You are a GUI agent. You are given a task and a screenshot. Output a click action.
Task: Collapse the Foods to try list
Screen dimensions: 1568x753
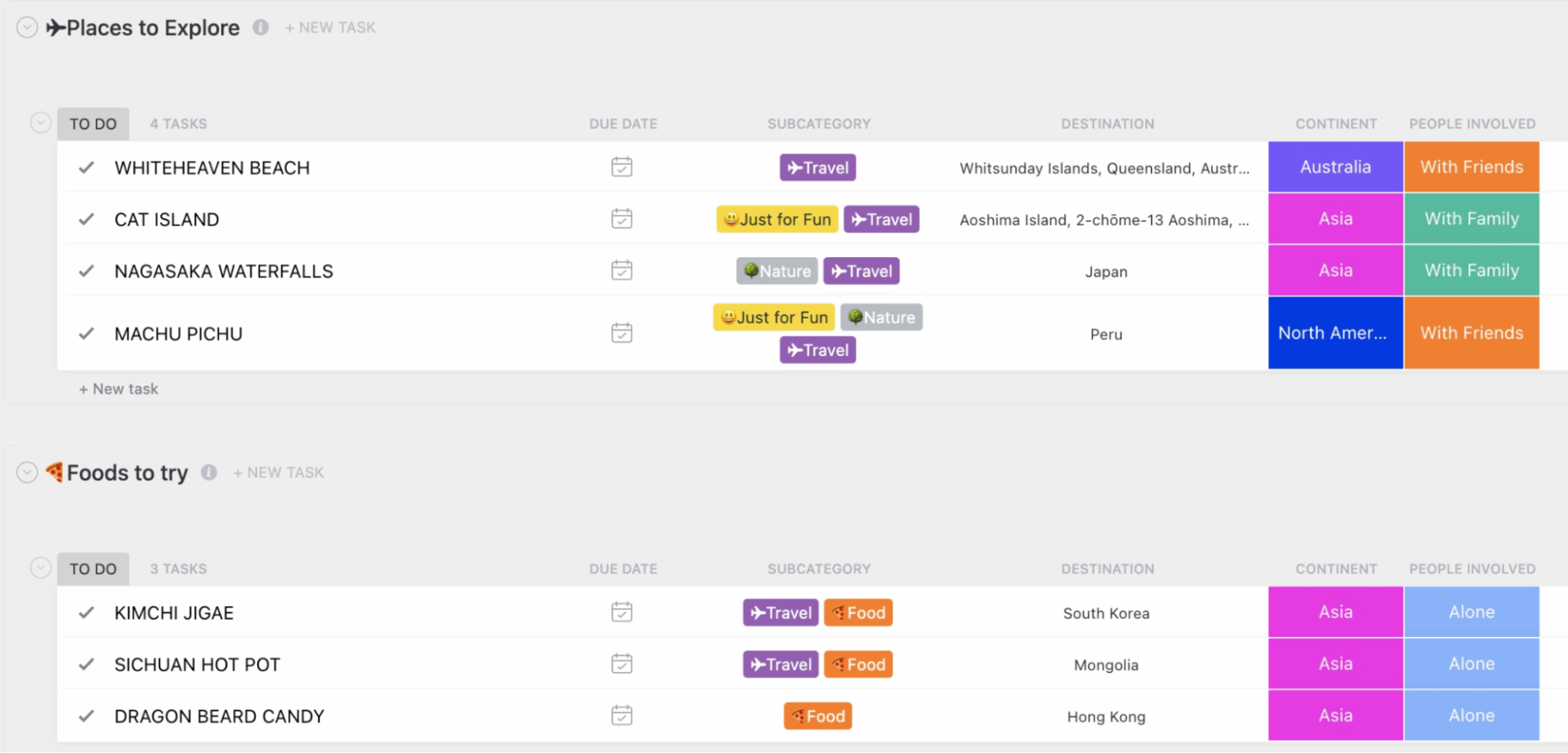click(27, 473)
